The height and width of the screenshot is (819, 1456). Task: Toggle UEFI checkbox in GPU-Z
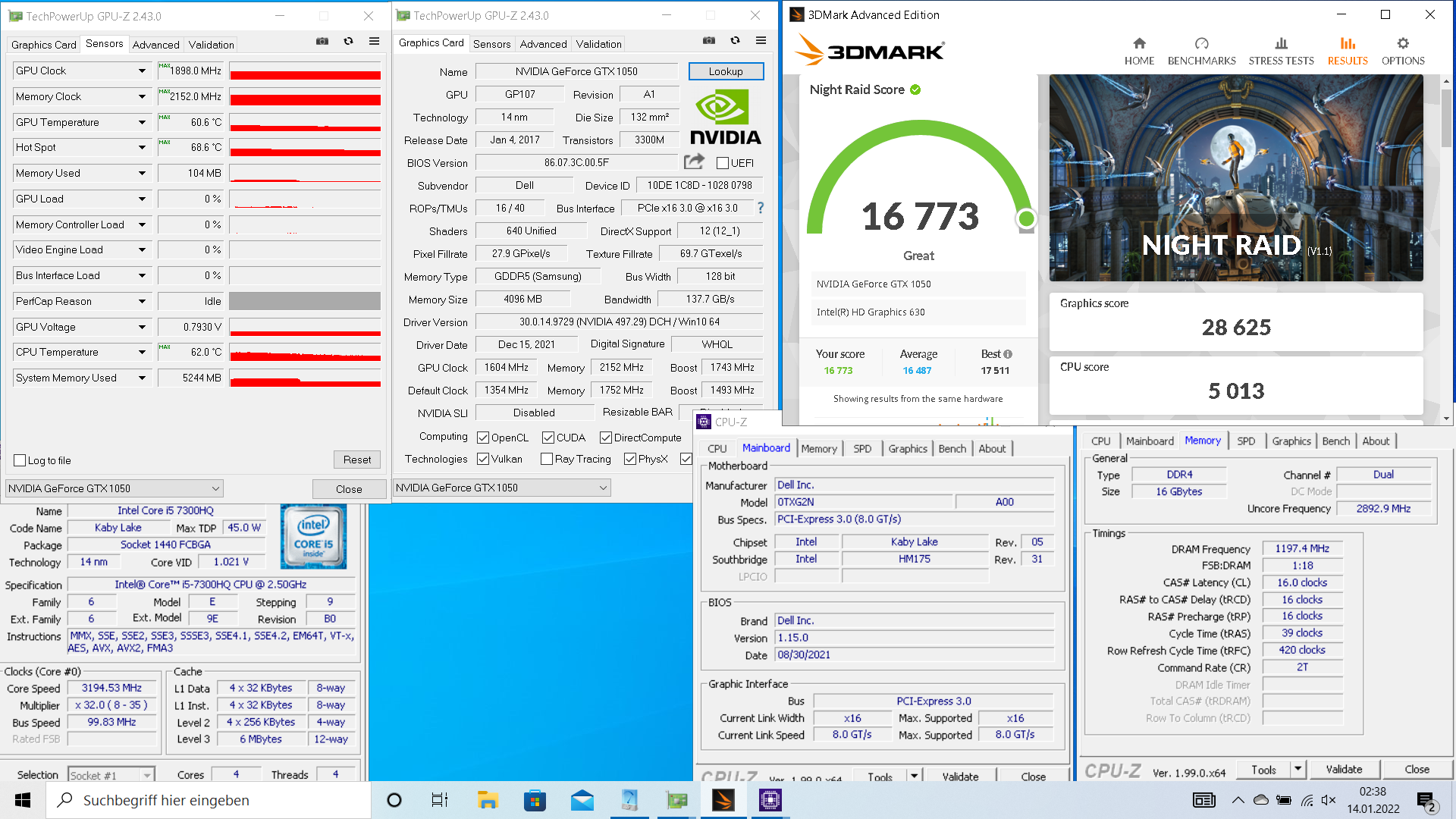pyautogui.click(x=723, y=163)
